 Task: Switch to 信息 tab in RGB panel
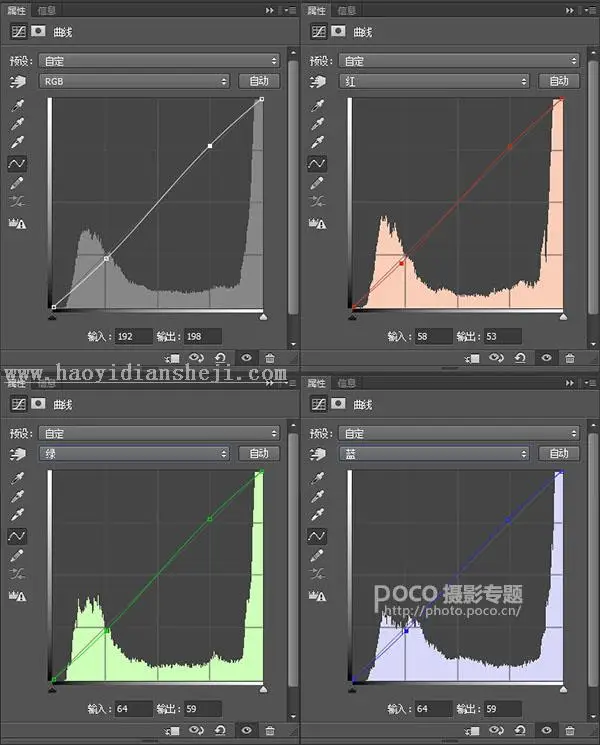pyautogui.click(x=47, y=10)
